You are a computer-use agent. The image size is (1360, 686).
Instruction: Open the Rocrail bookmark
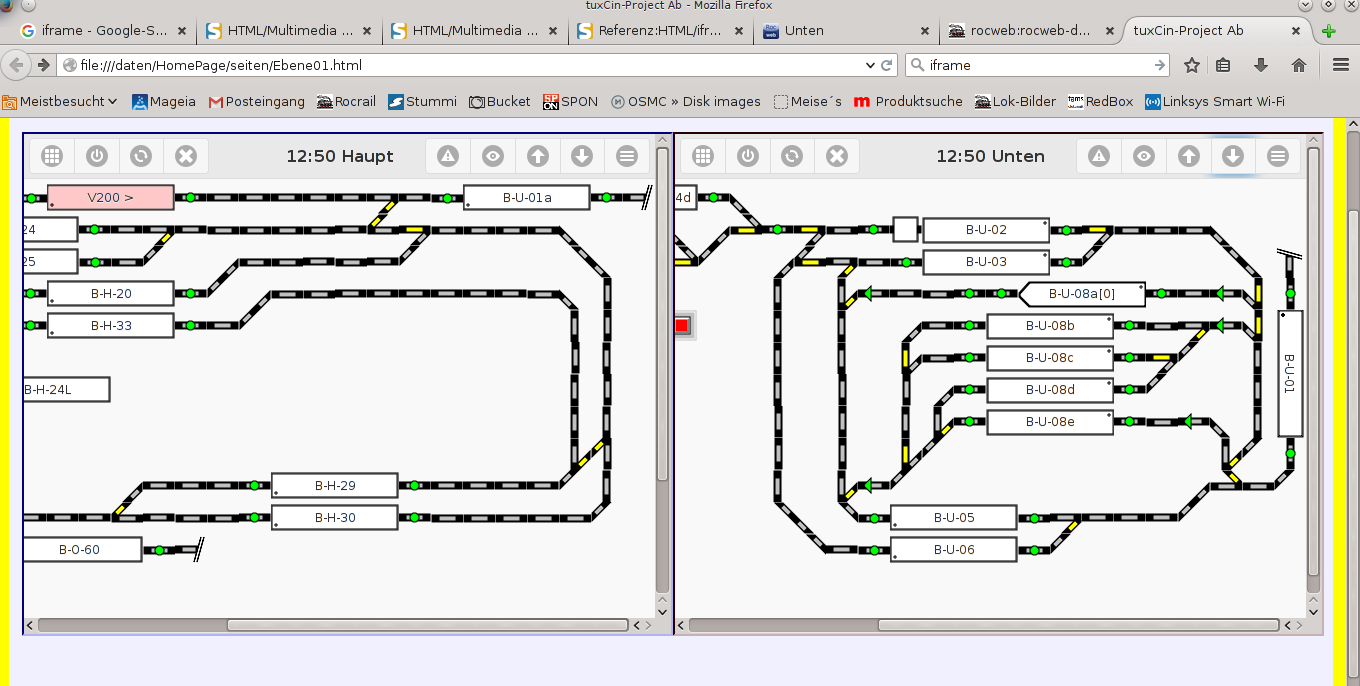(346, 101)
